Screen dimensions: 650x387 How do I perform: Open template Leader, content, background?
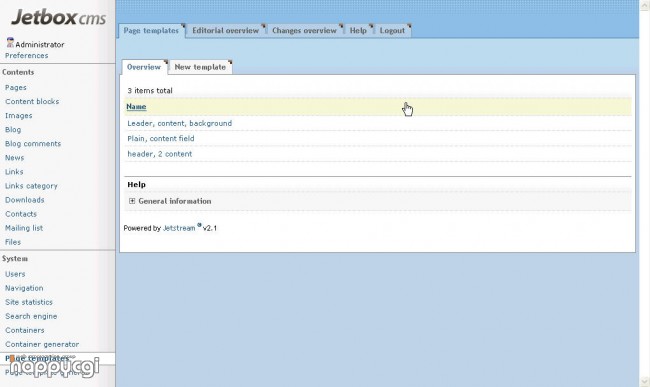[179, 123]
